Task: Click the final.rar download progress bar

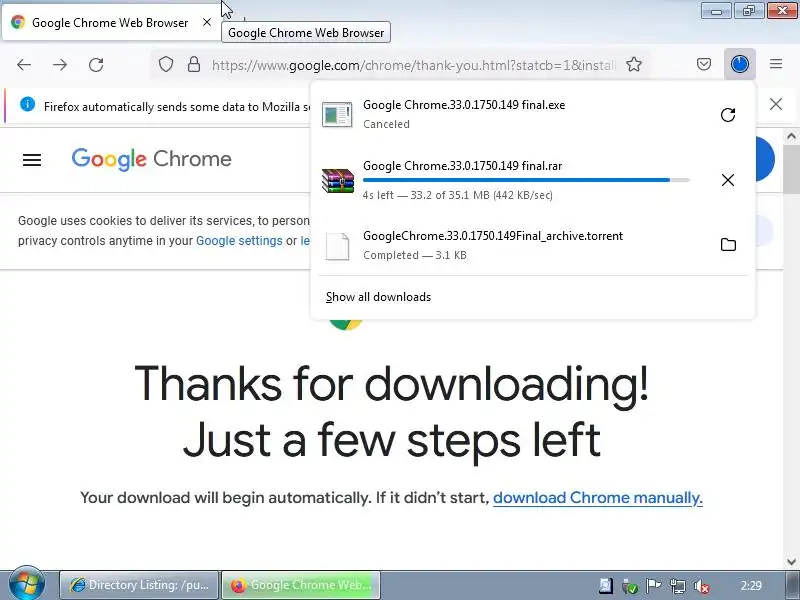Action: (526, 180)
